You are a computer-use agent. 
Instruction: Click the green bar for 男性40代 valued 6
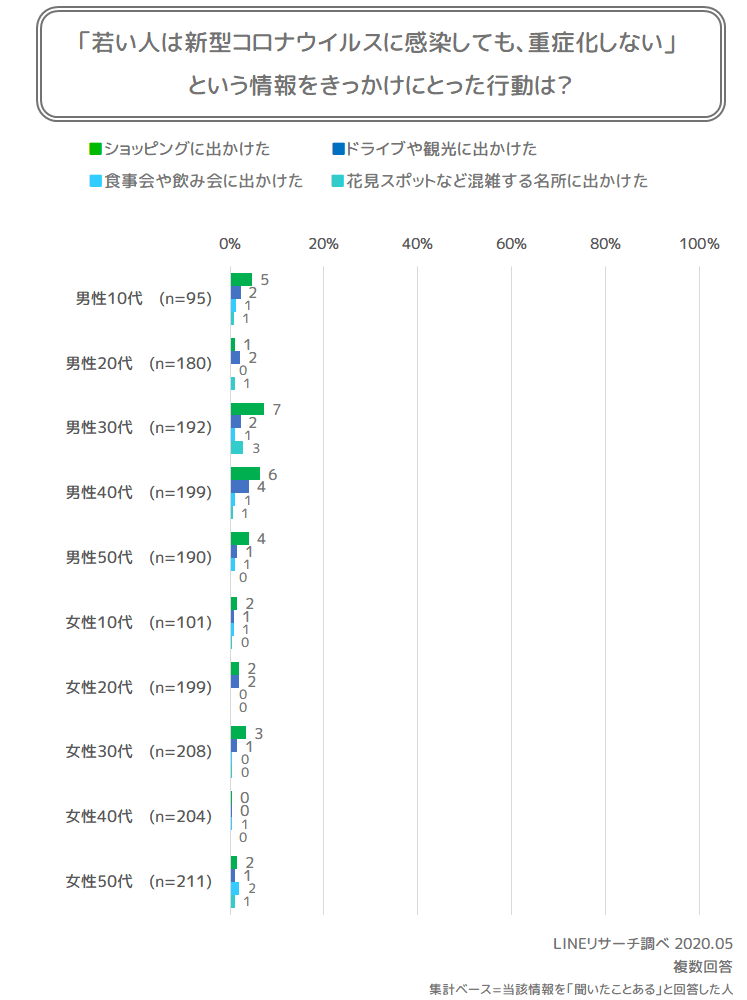[246, 474]
